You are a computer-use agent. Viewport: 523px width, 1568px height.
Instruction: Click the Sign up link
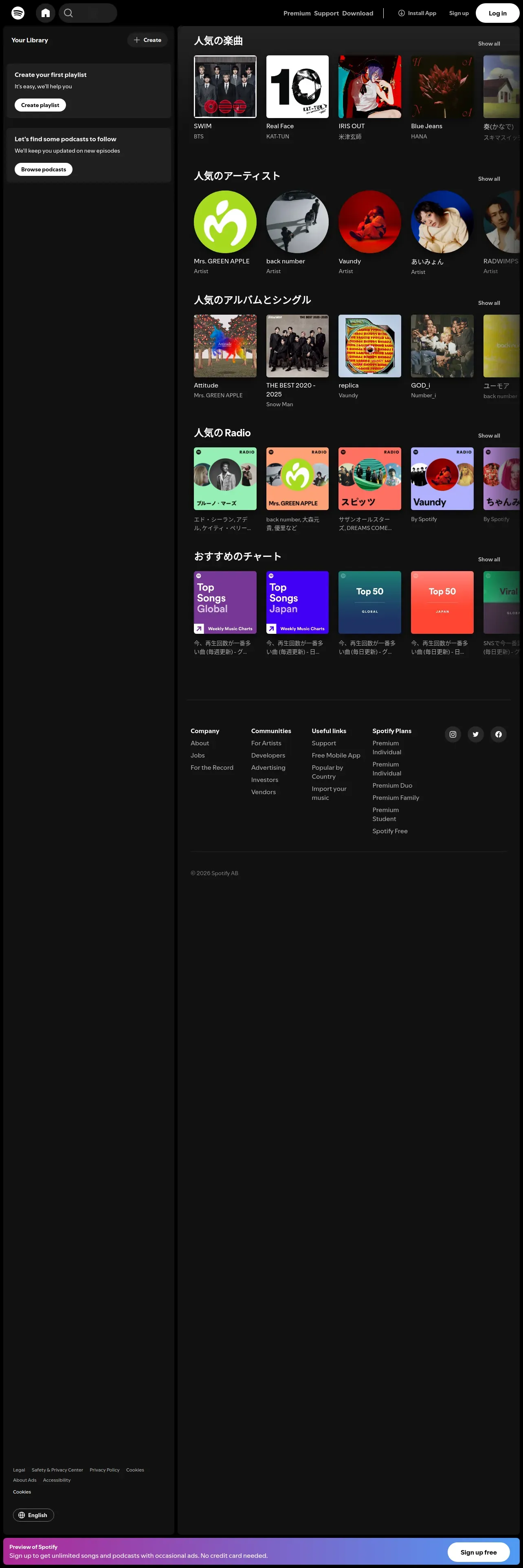point(459,13)
